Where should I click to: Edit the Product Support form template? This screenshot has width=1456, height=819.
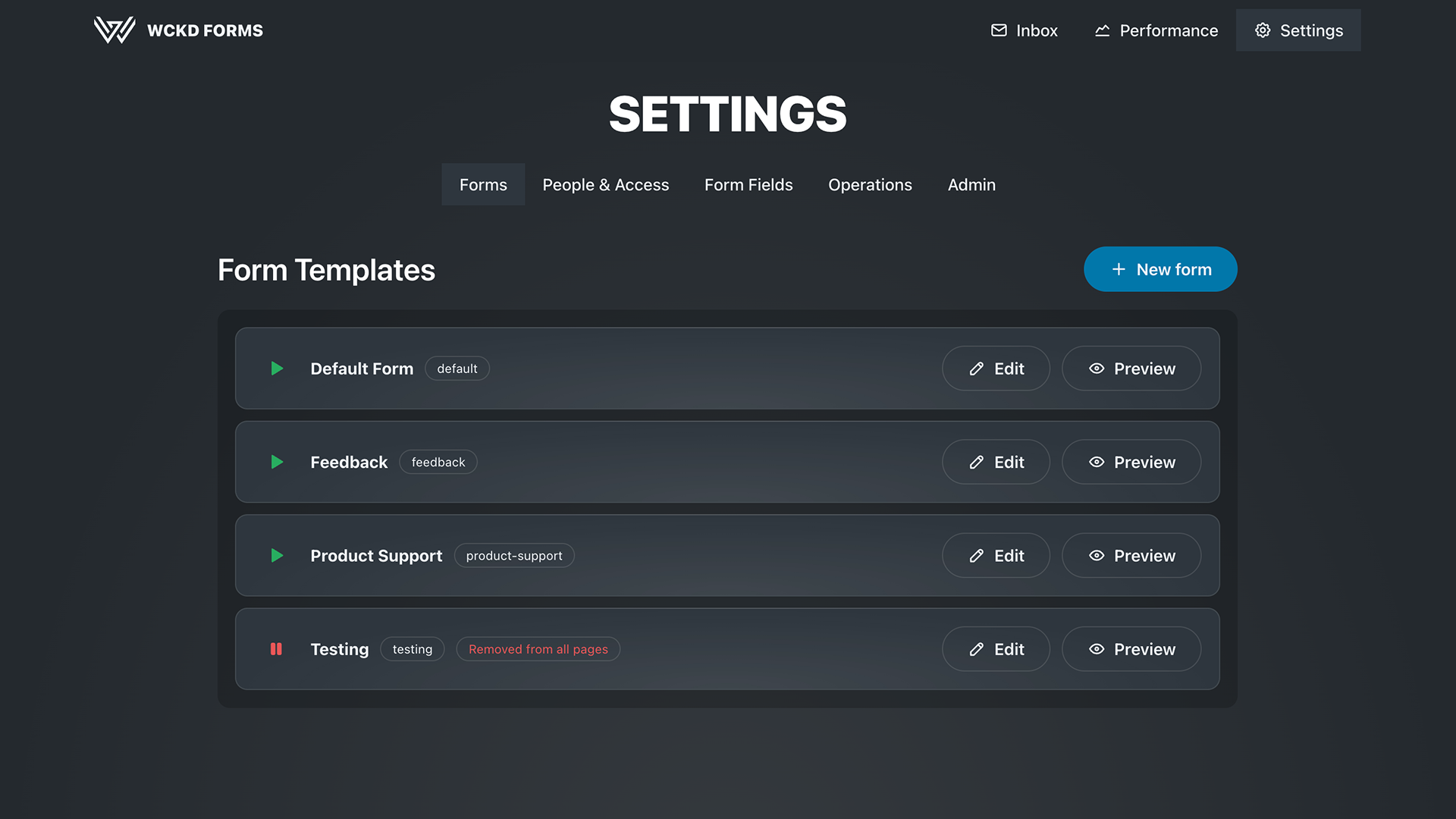click(x=996, y=556)
